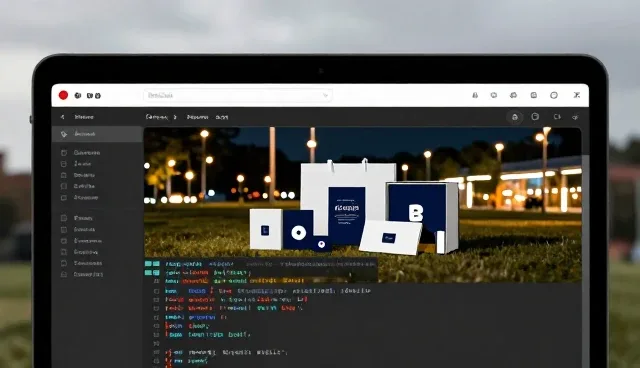Select the second tab above the preview image

pyautogui.click(x=198, y=117)
